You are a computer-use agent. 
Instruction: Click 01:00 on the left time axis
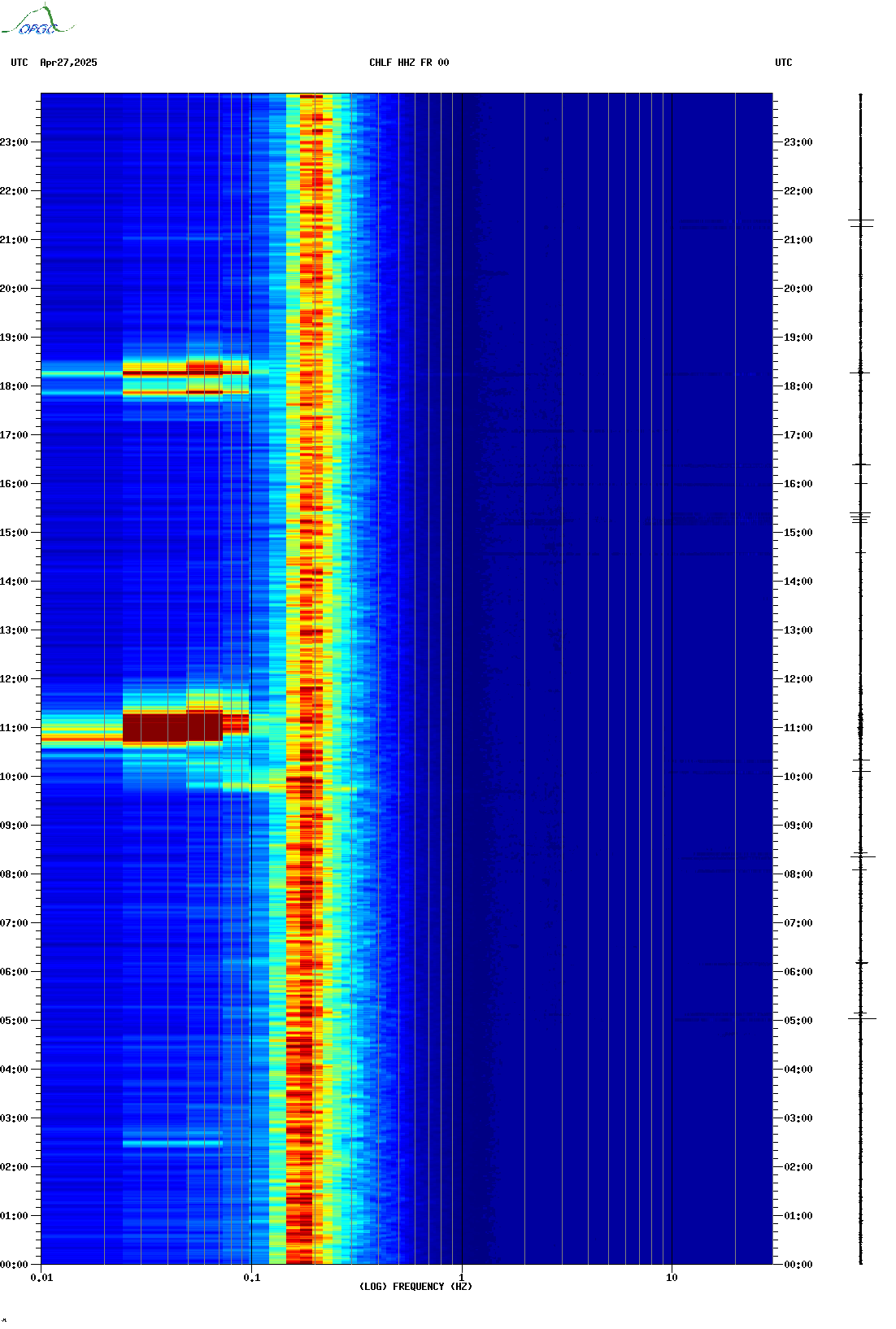(14, 1216)
